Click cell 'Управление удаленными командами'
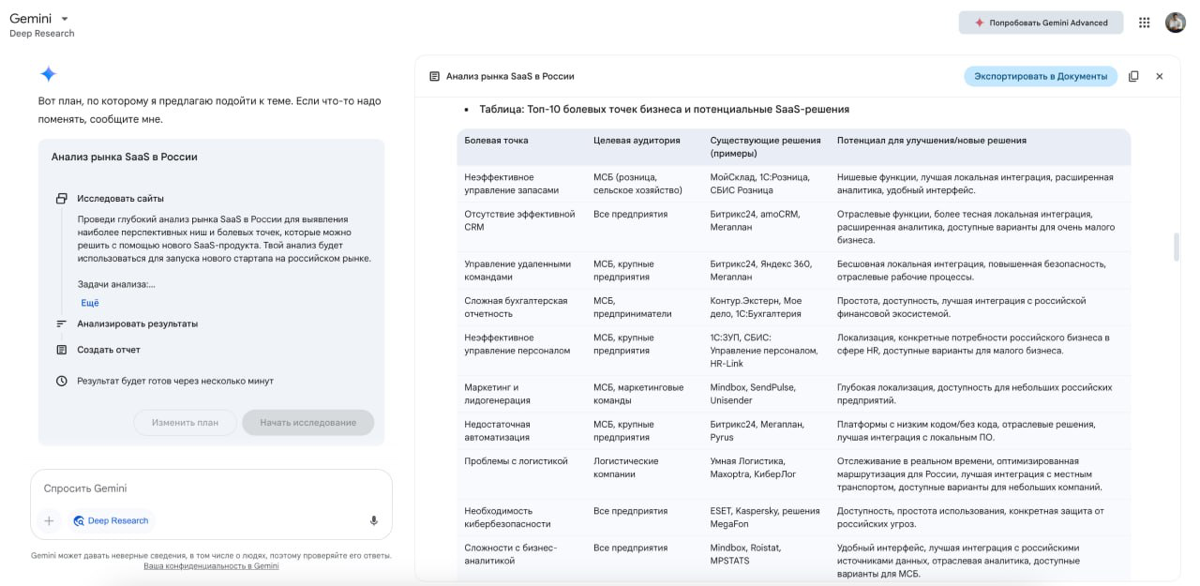Viewport: 1200px width, 586px height. tap(517, 270)
